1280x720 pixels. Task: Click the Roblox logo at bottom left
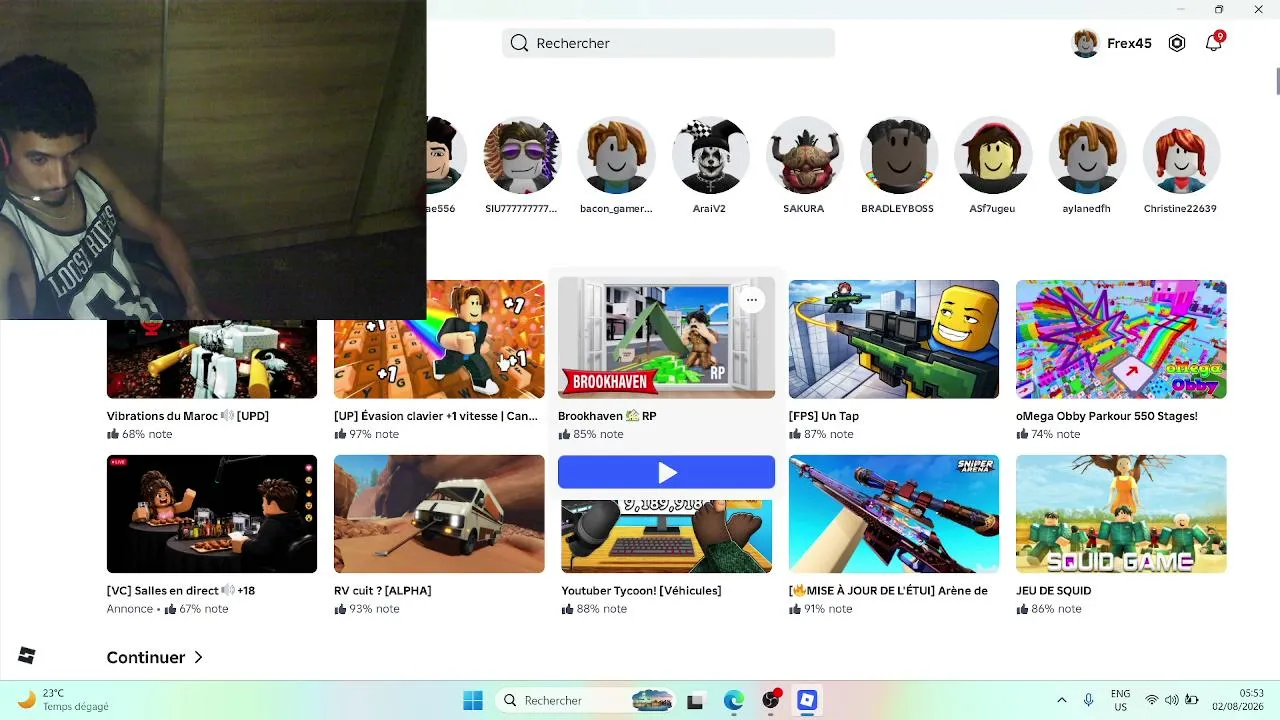(27, 655)
